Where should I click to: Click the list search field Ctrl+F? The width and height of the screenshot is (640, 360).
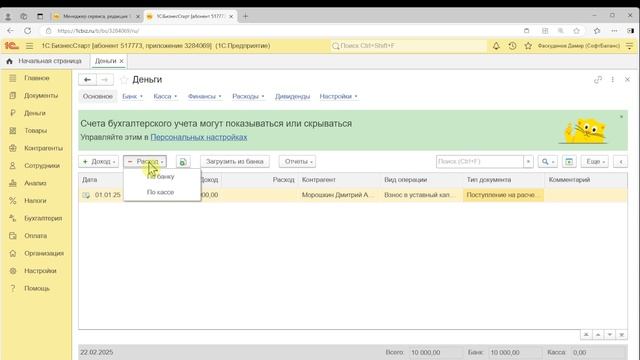point(480,162)
